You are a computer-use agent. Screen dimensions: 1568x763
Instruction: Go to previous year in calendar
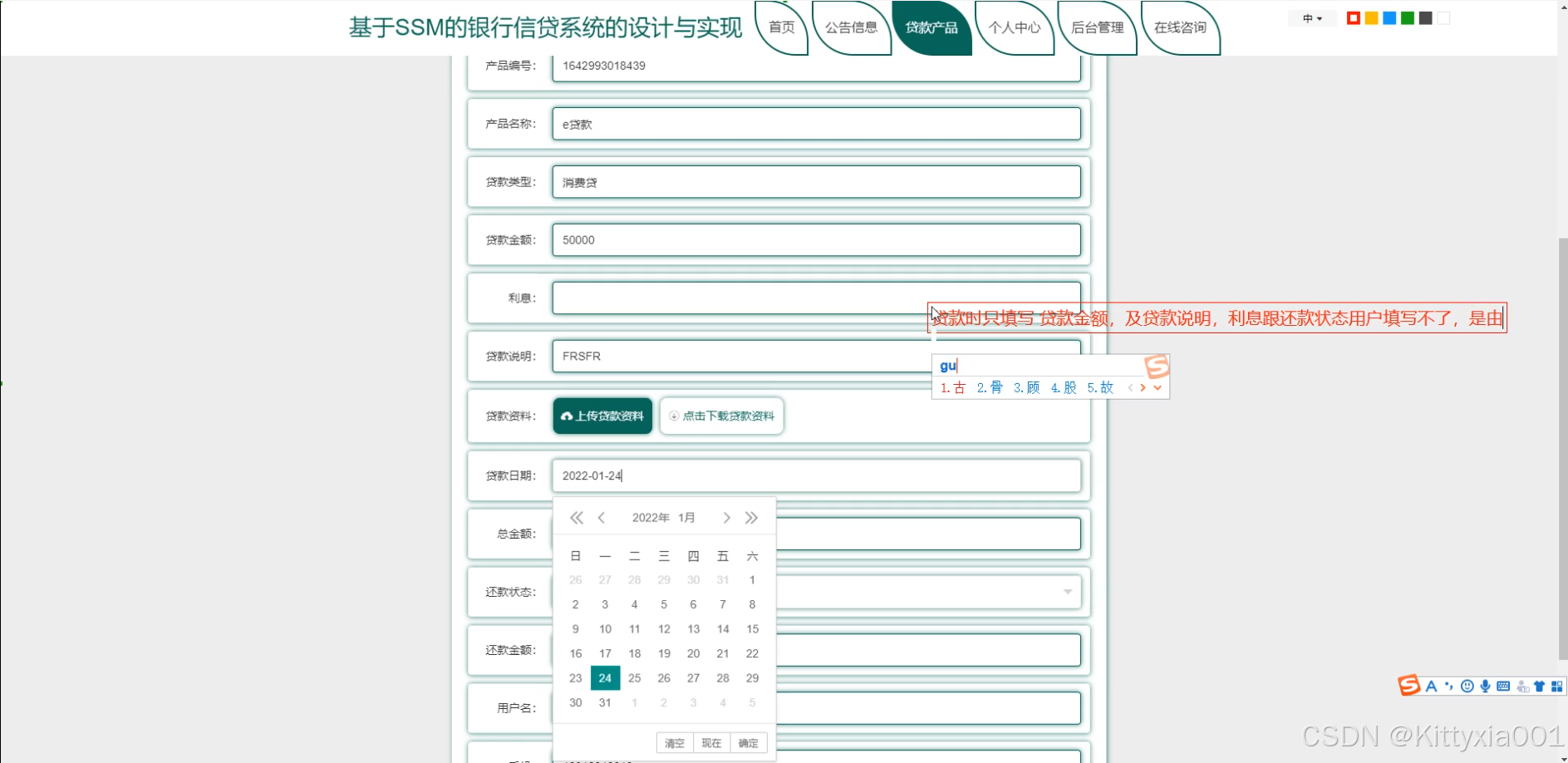pos(577,518)
